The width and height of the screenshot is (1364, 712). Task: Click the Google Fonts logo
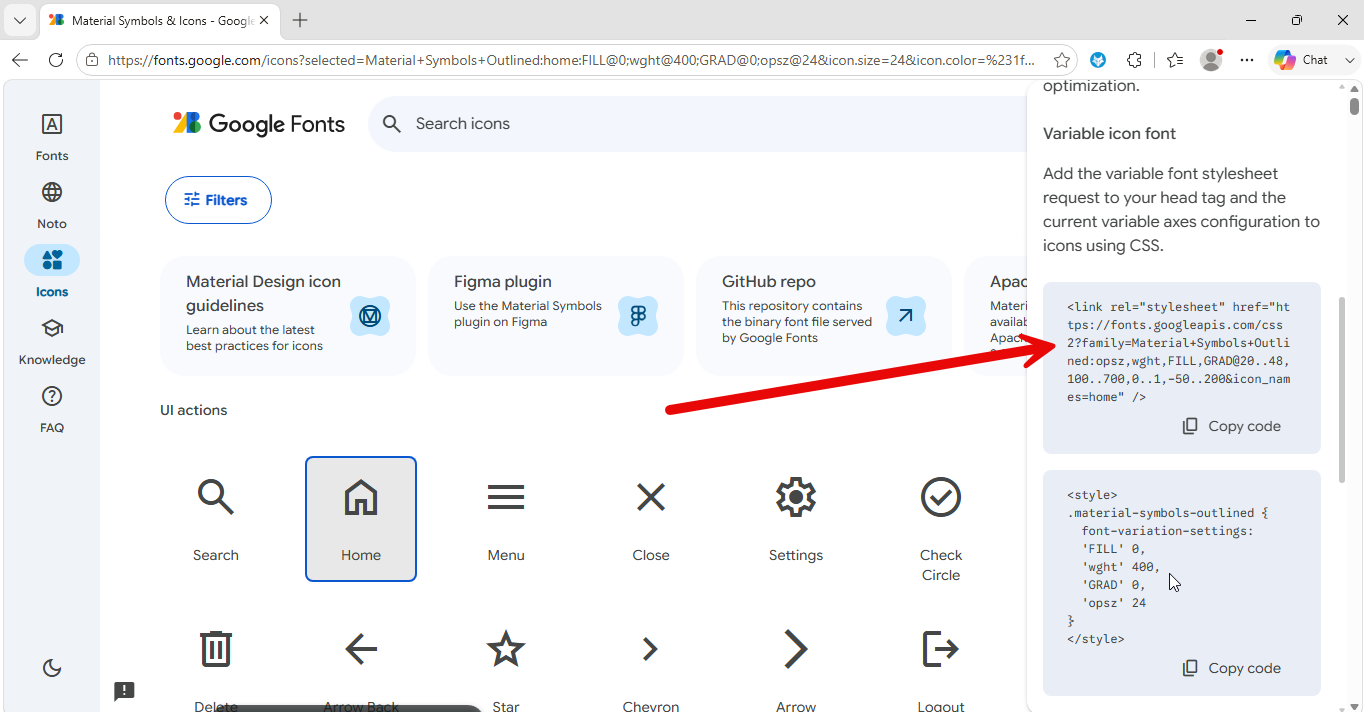259,124
